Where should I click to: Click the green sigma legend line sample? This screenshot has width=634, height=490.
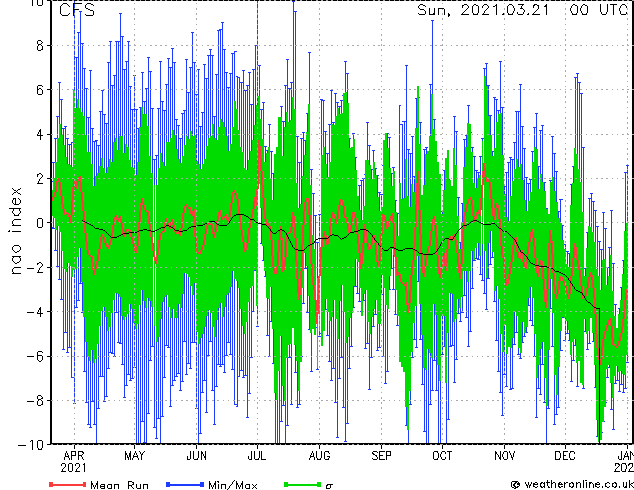coord(303,484)
